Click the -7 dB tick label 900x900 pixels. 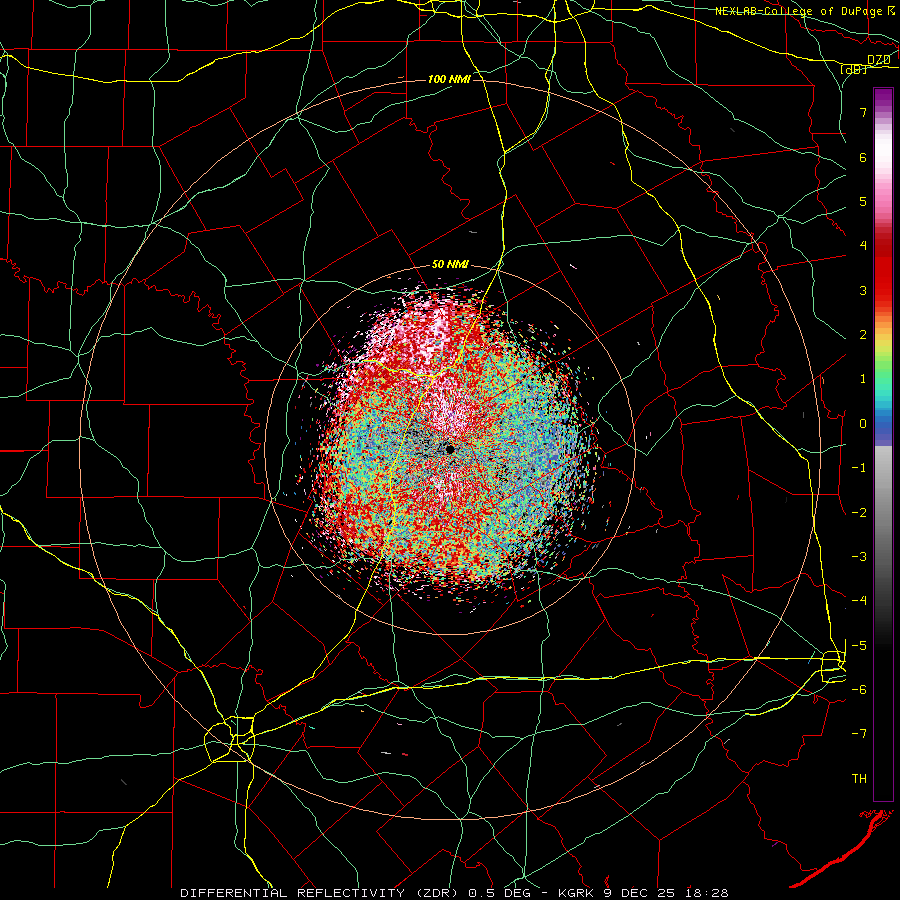(x=859, y=734)
